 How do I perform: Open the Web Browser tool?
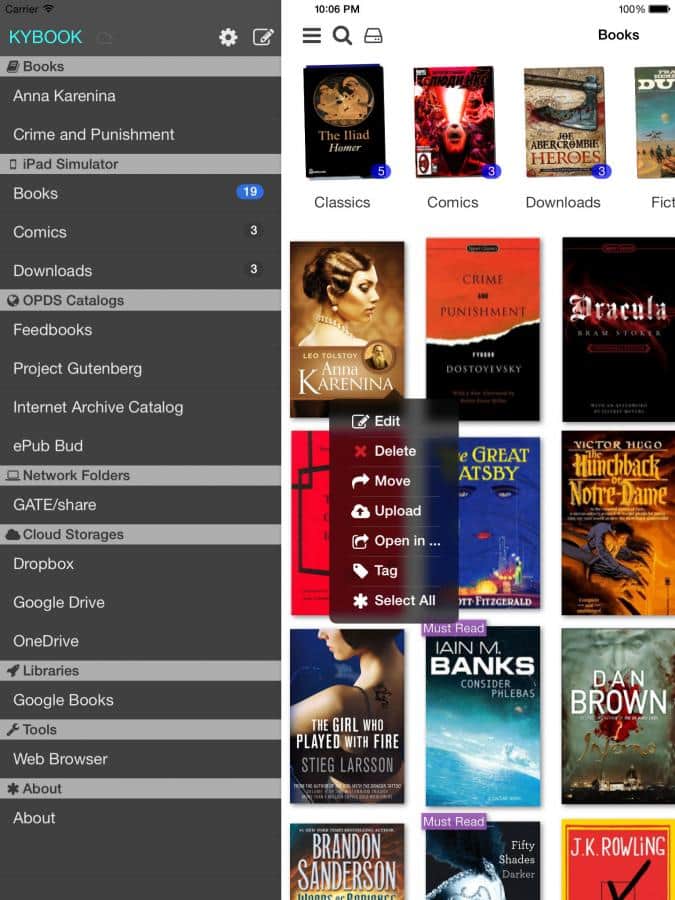tap(60, 758)
